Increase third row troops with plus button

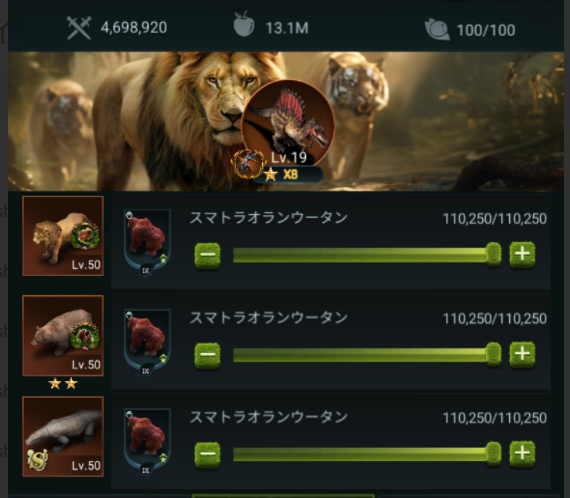pyautogui.click(x=522, y=454)
